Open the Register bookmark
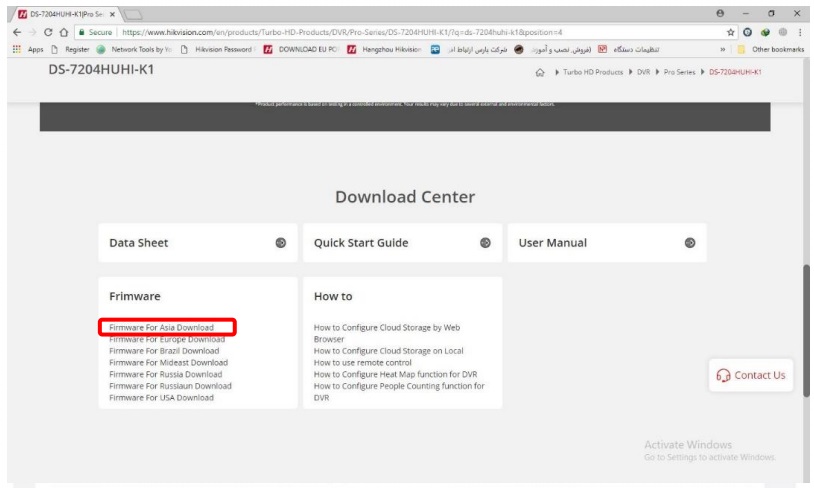Viewport: 814px width, 488px height. point(70,49)
